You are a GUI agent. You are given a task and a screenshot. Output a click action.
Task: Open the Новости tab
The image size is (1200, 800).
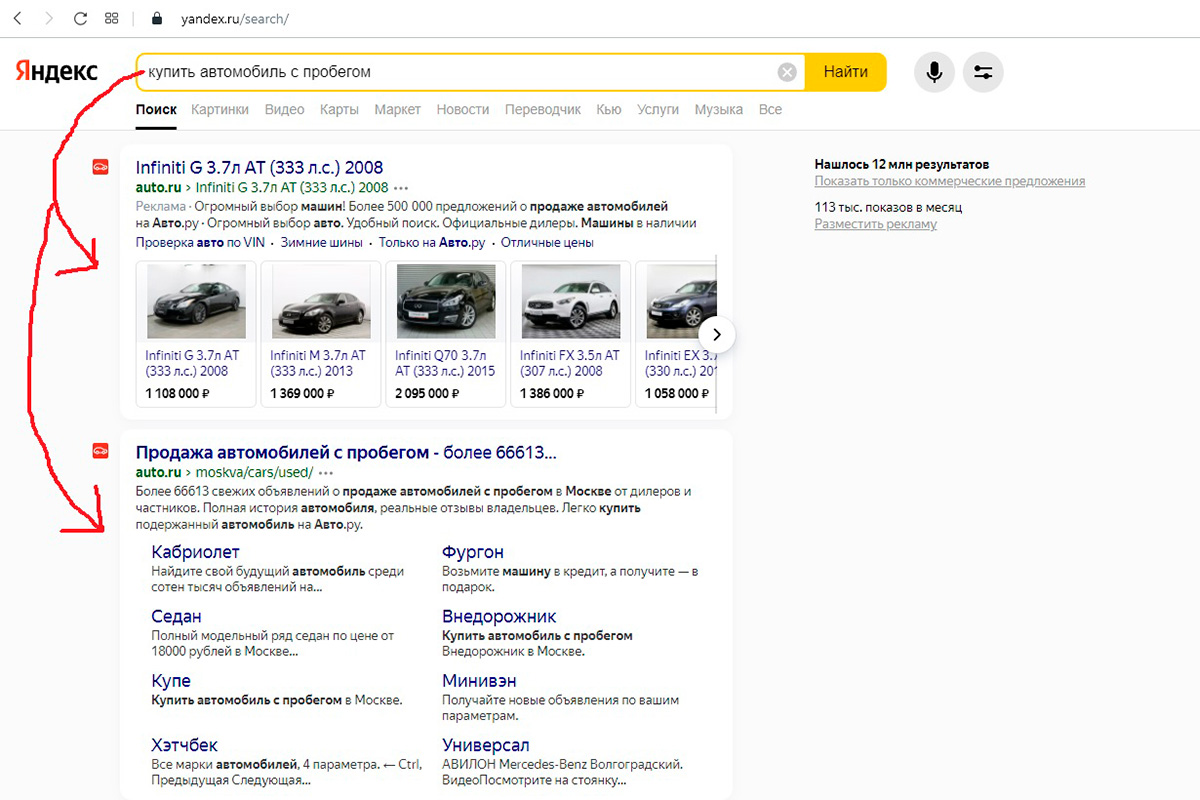[x=463, y=109]
